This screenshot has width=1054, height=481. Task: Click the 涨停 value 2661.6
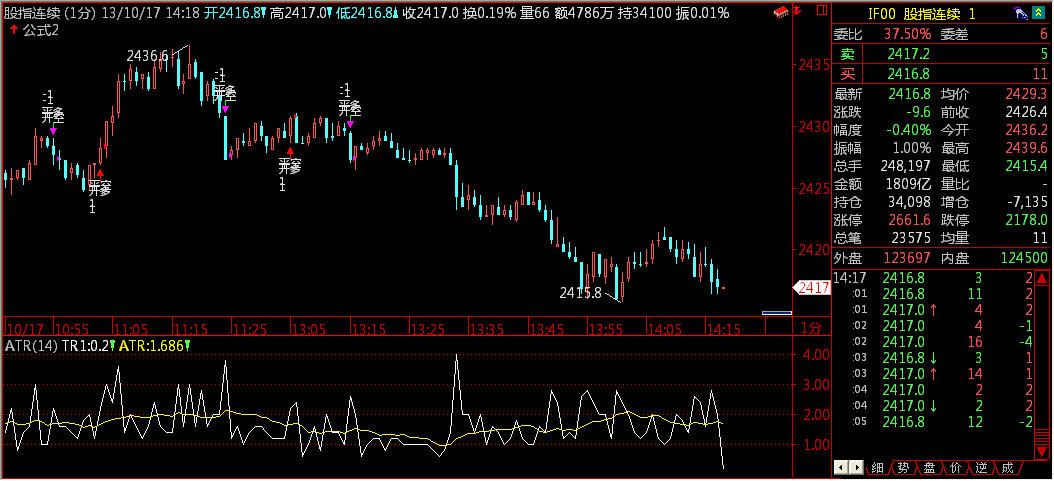909,220
